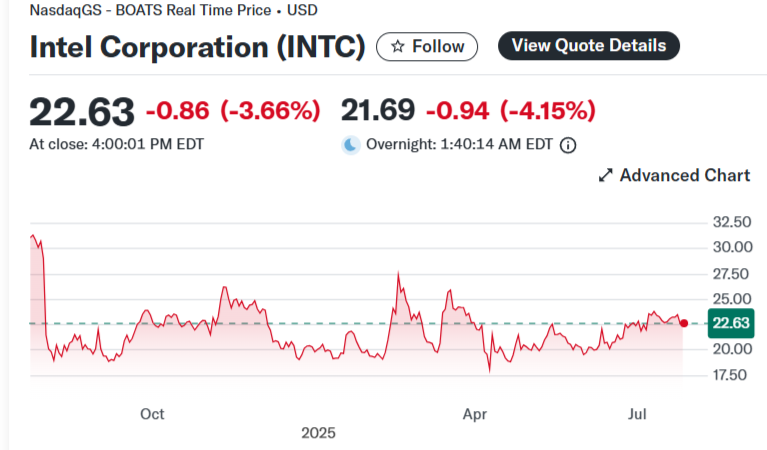Click the green 22.63 price tag on chart
767x450 pixels.
(729, 323)
